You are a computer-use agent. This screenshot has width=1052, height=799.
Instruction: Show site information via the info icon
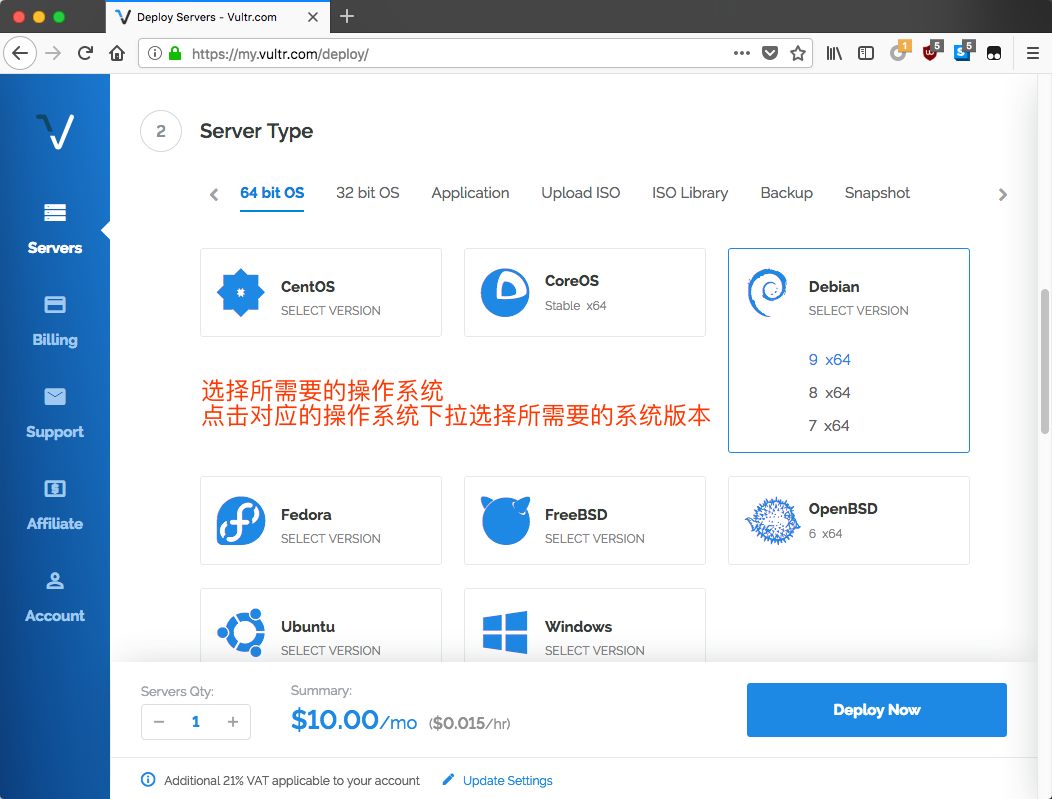[x=154, y=53]
